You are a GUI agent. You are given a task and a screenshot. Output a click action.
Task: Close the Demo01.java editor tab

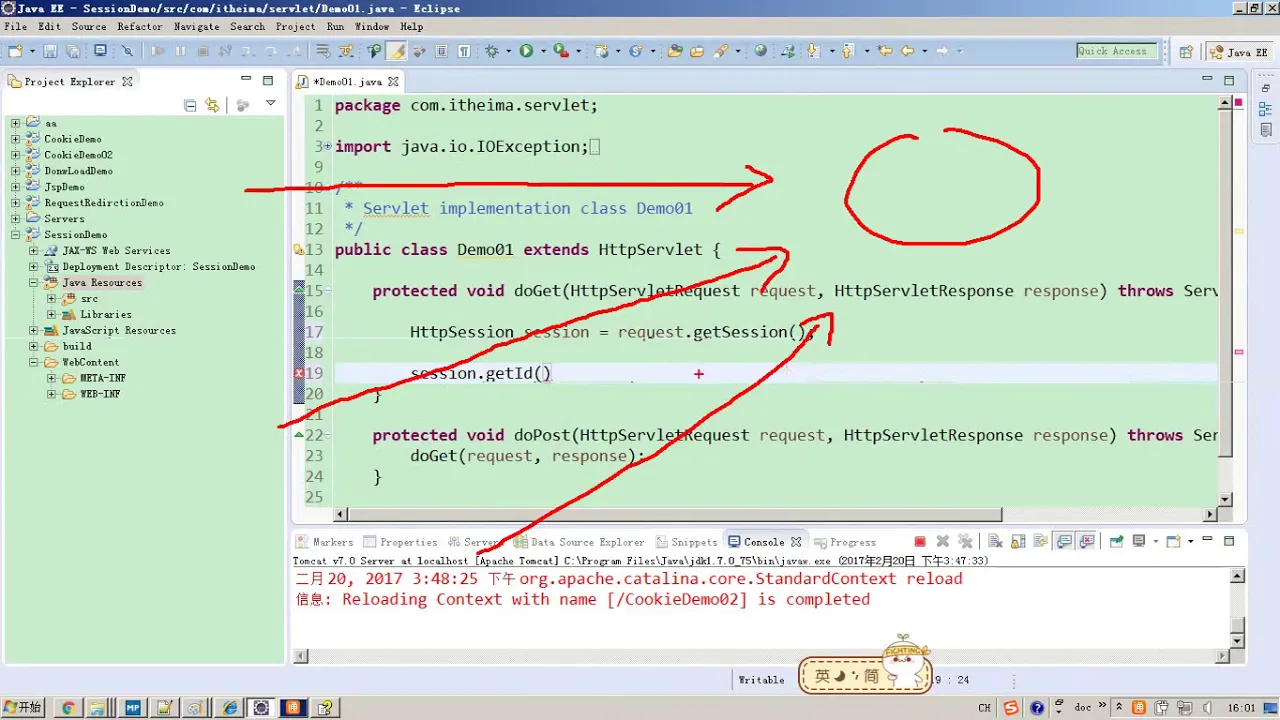tap(393, 82)
